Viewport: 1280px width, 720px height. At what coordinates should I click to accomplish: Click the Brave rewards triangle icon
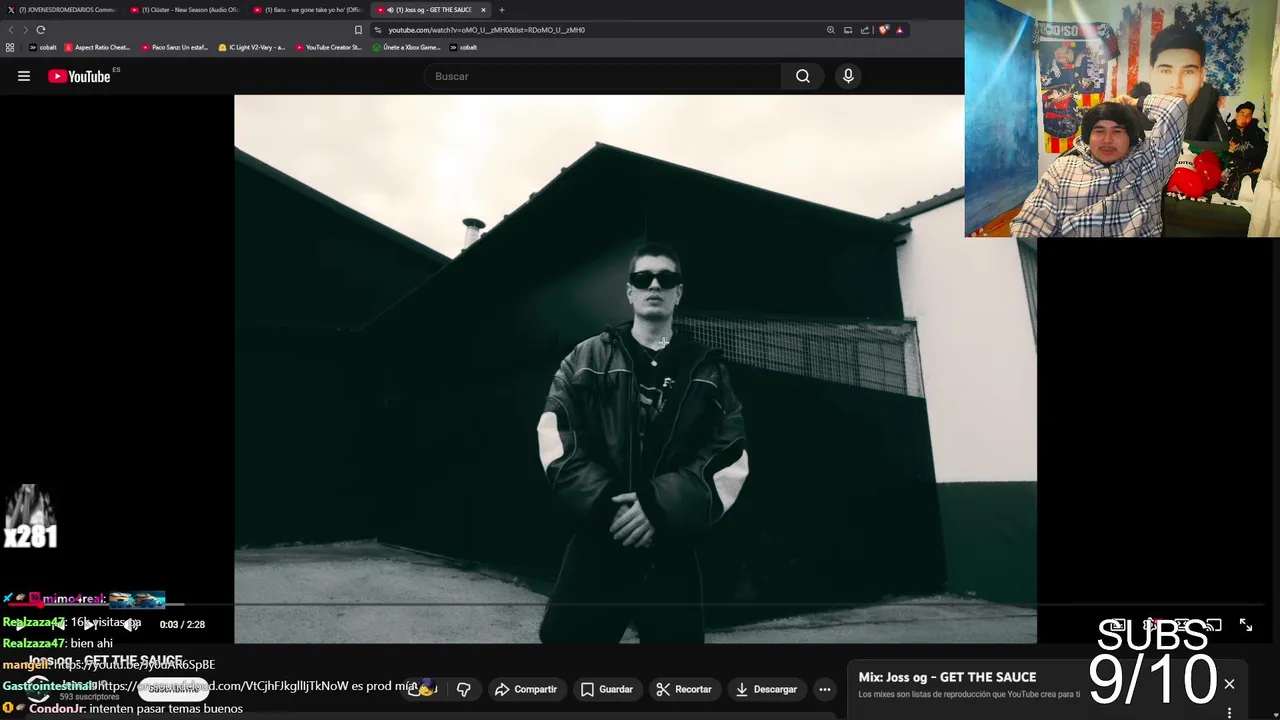[x=899, y=30]
